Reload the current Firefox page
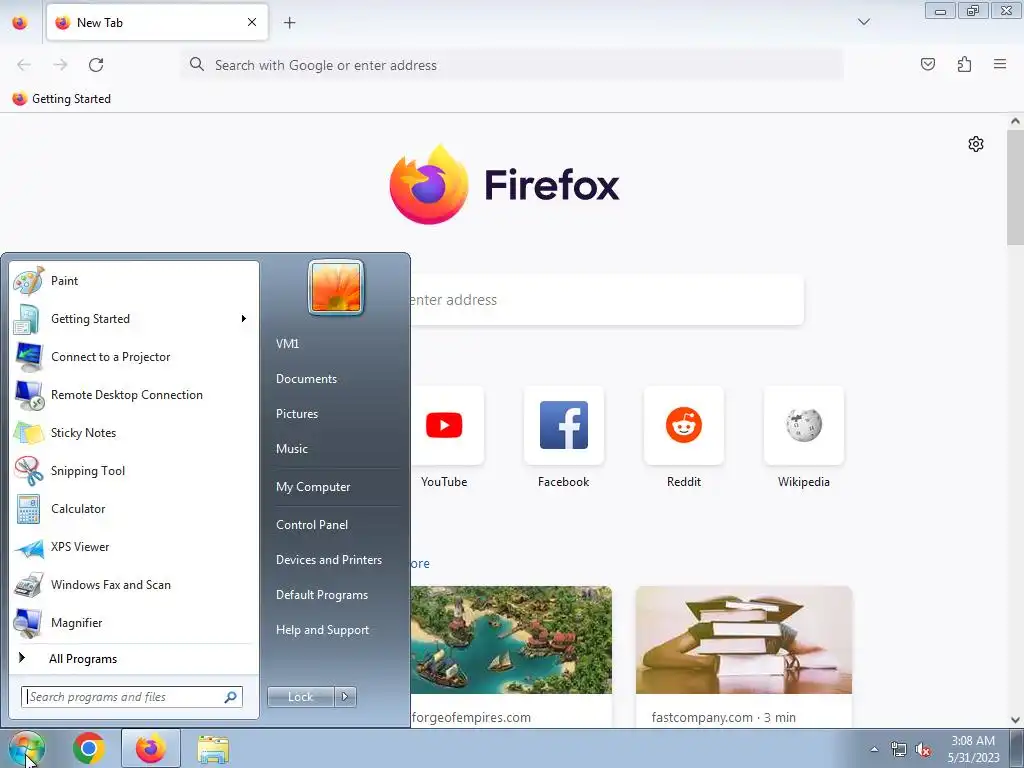 pyautogui.click(x=96, y=65)
